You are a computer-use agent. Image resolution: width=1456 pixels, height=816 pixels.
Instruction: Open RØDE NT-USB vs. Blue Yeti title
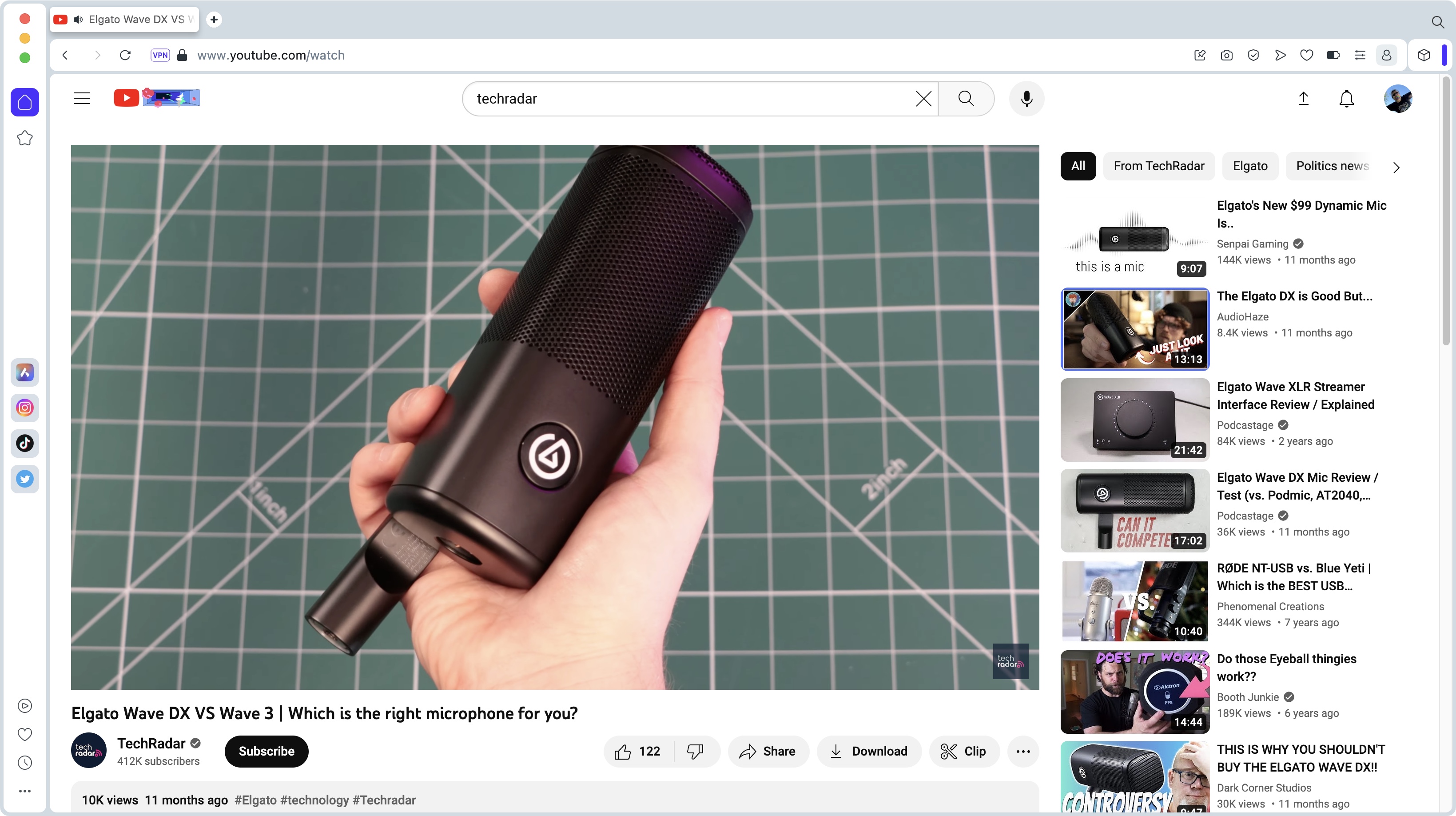(x=1294, y=577)
